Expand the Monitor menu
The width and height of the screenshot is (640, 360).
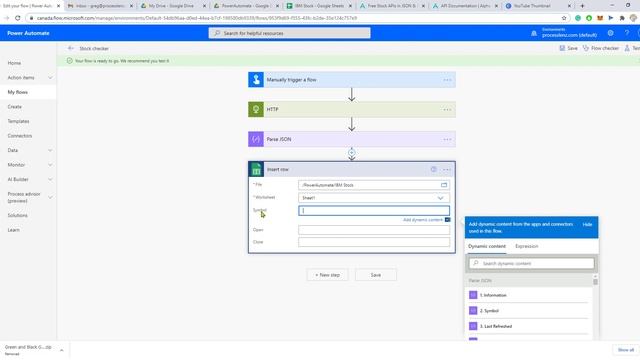pyautogui.click(x=50, y=165)
